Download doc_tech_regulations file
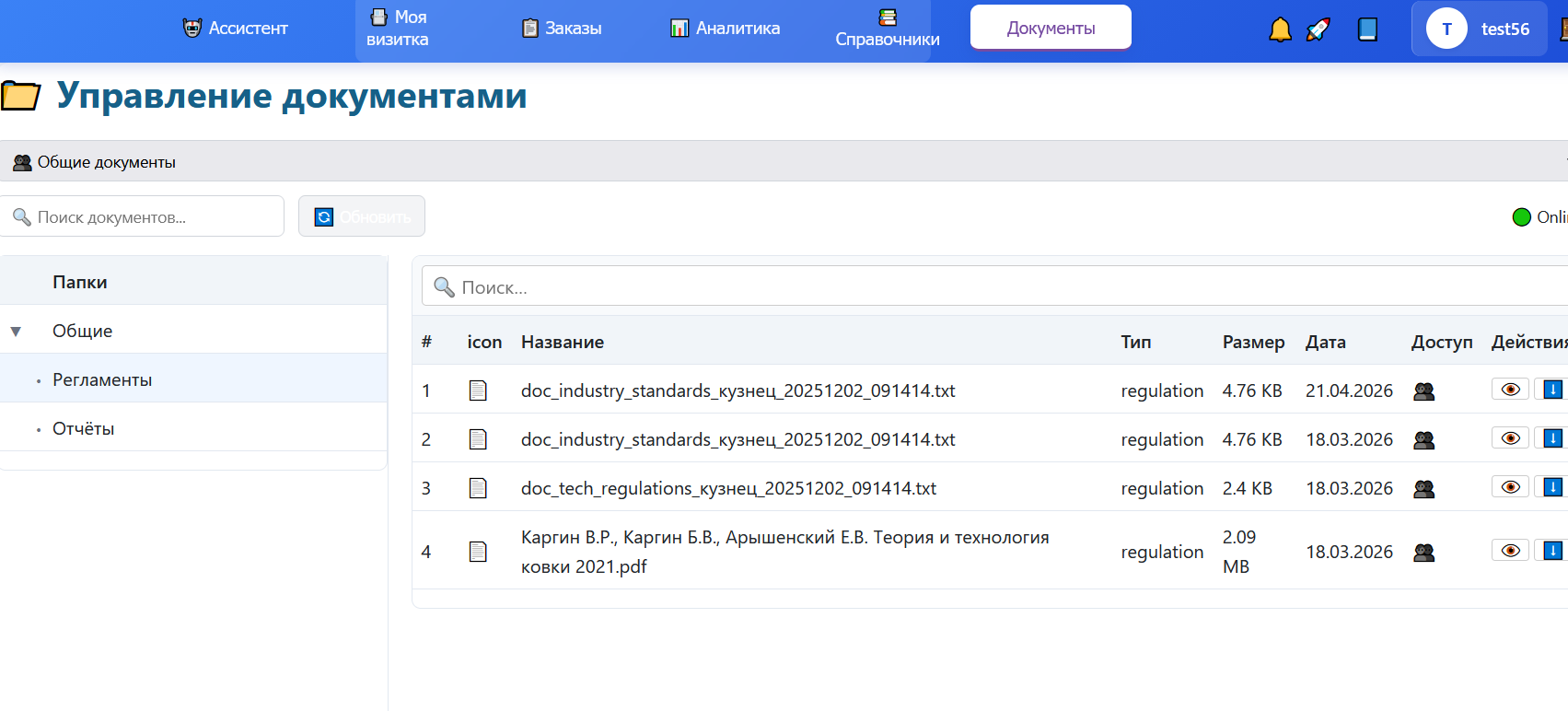 click(x=1552, y=487)
